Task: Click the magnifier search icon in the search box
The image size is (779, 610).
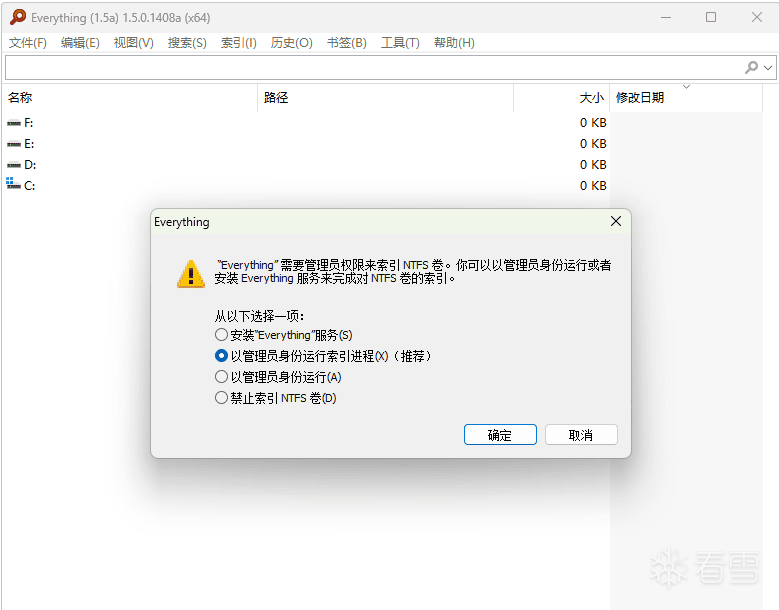Action: coord(751,67)
